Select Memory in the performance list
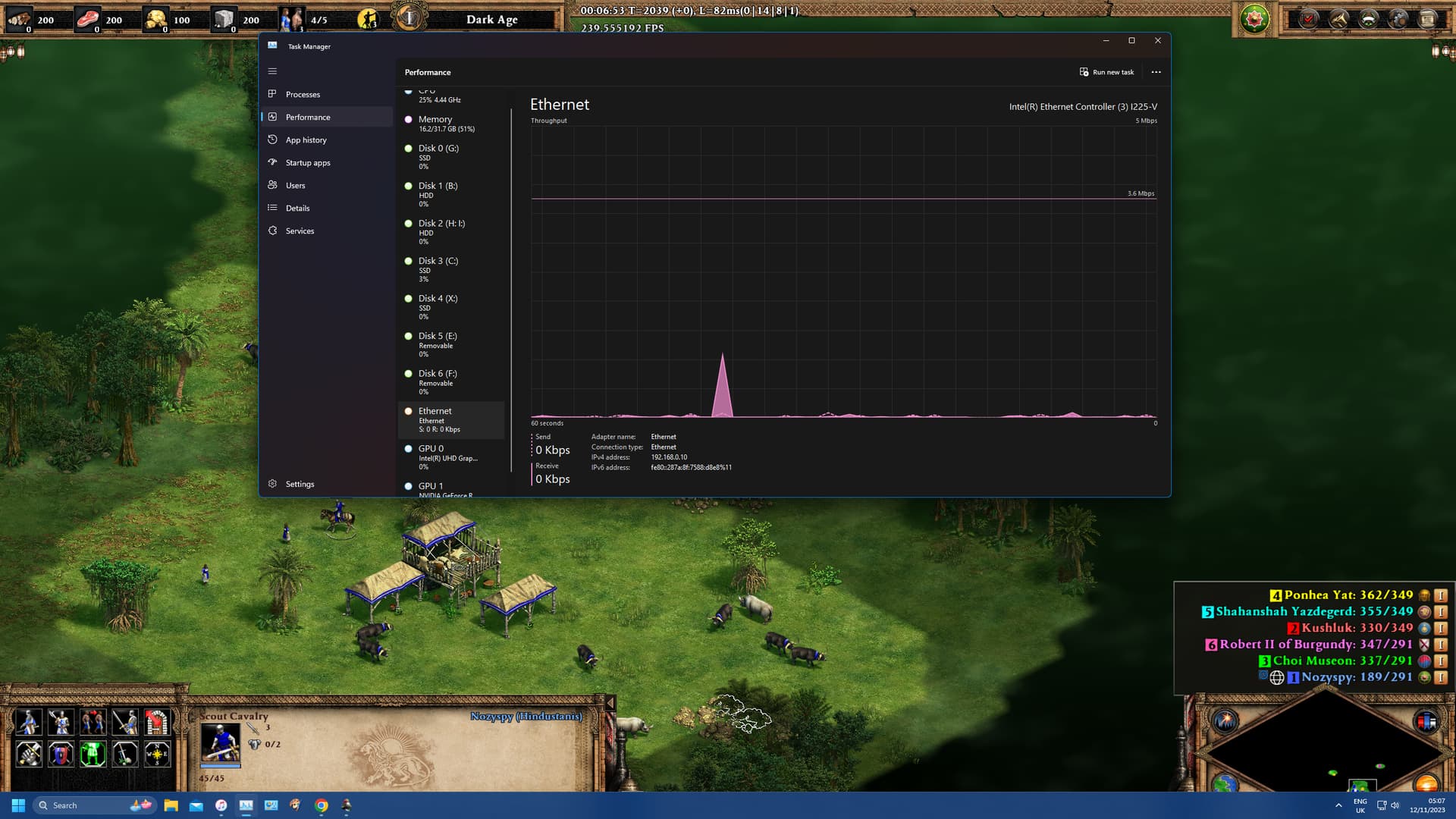The height and width of the screenshot is (819, 1456). [x=451, y=124]
